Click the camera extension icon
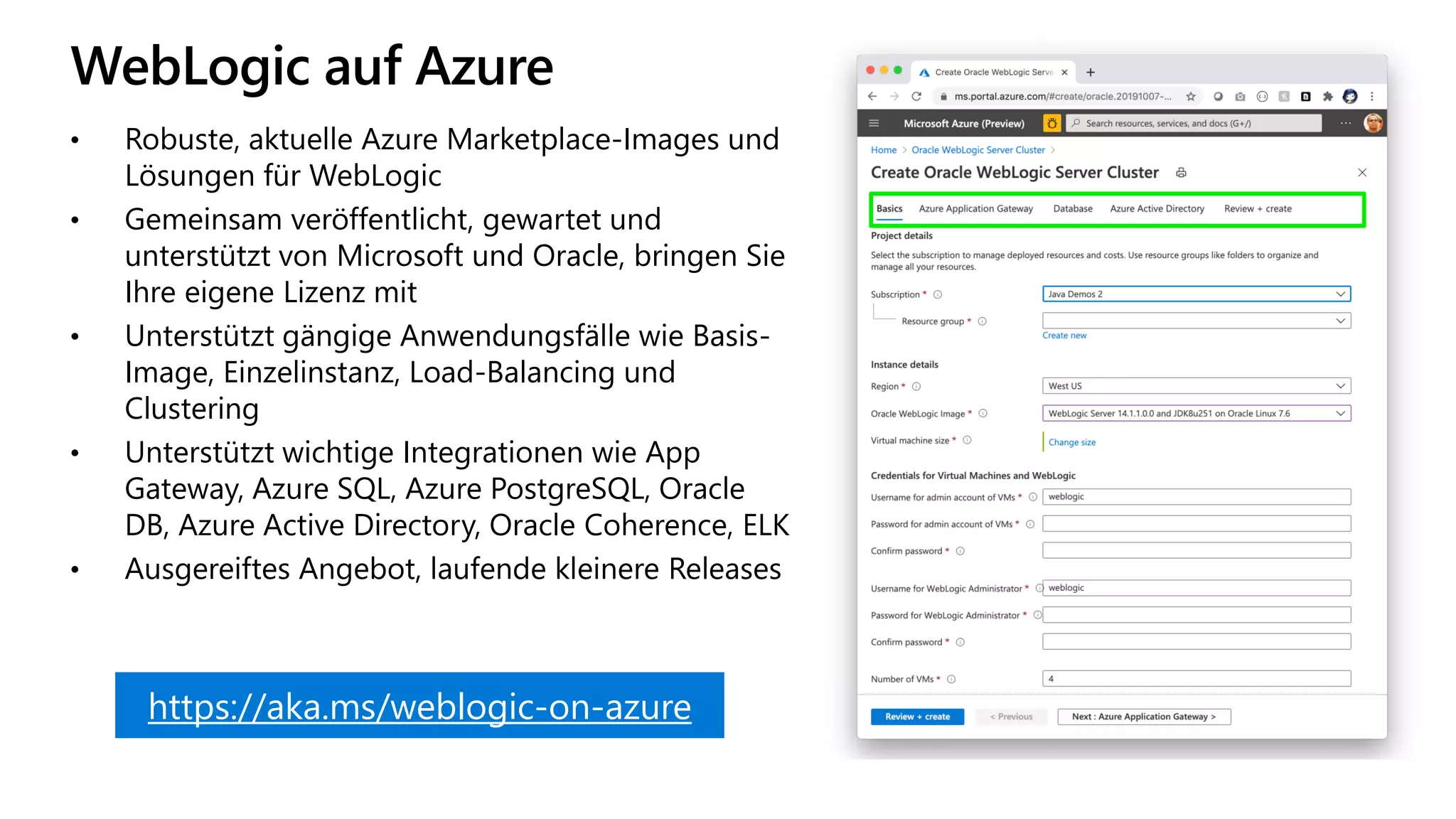Viewport: 1456px width, 819px height. tap(1240, 96)
